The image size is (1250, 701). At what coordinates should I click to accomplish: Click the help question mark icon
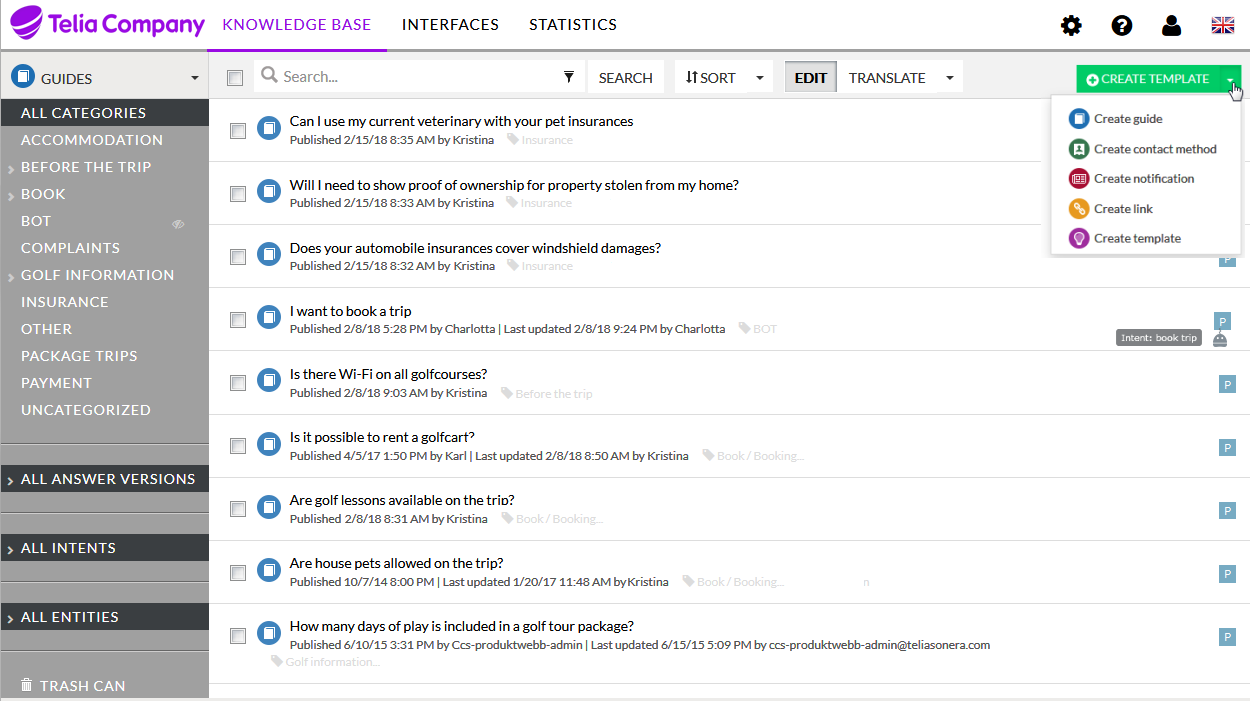click(1122, 26)
